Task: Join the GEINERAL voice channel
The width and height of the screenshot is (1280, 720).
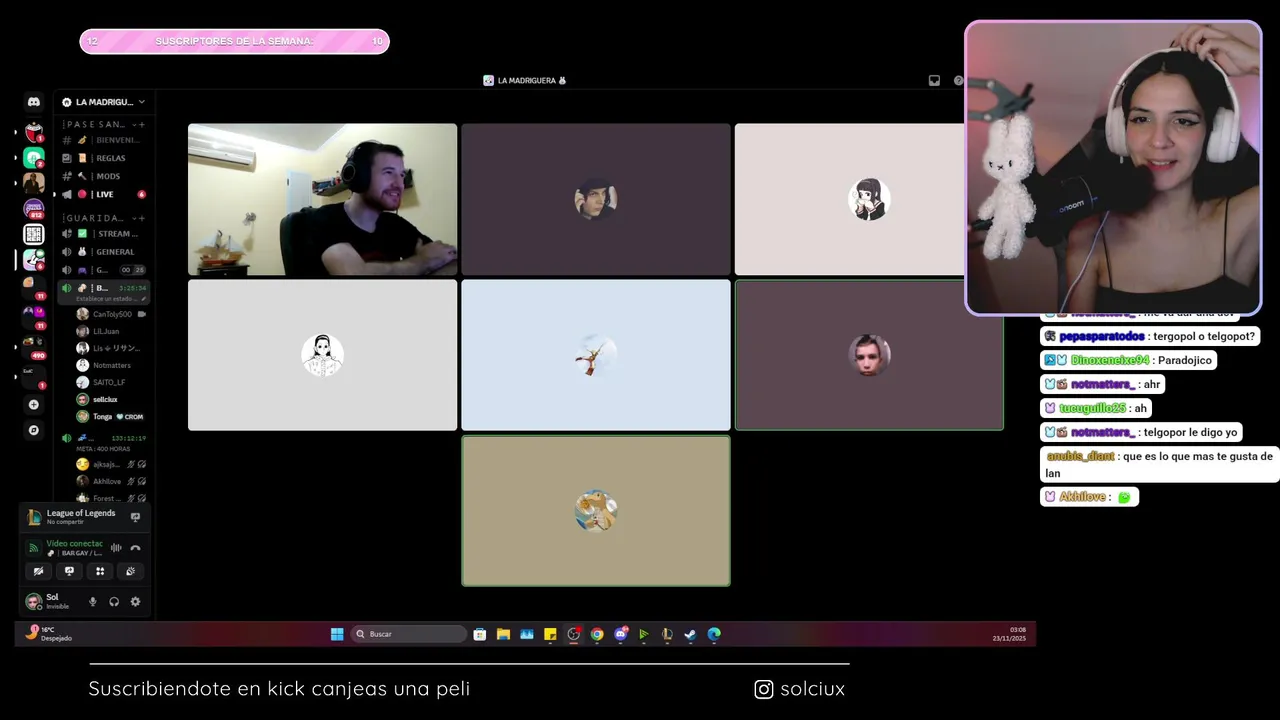Action: (103, 252)
